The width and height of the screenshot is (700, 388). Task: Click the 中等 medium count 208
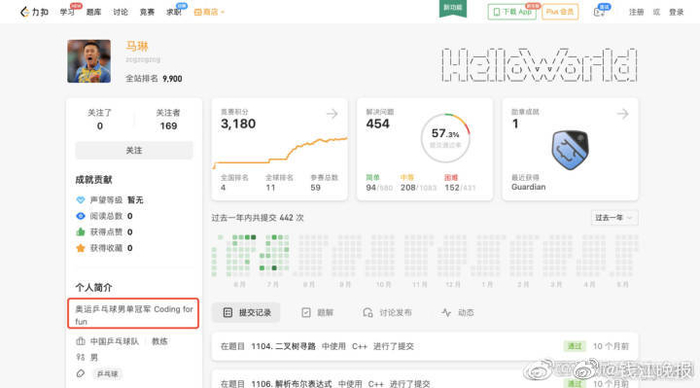point(408,188)
